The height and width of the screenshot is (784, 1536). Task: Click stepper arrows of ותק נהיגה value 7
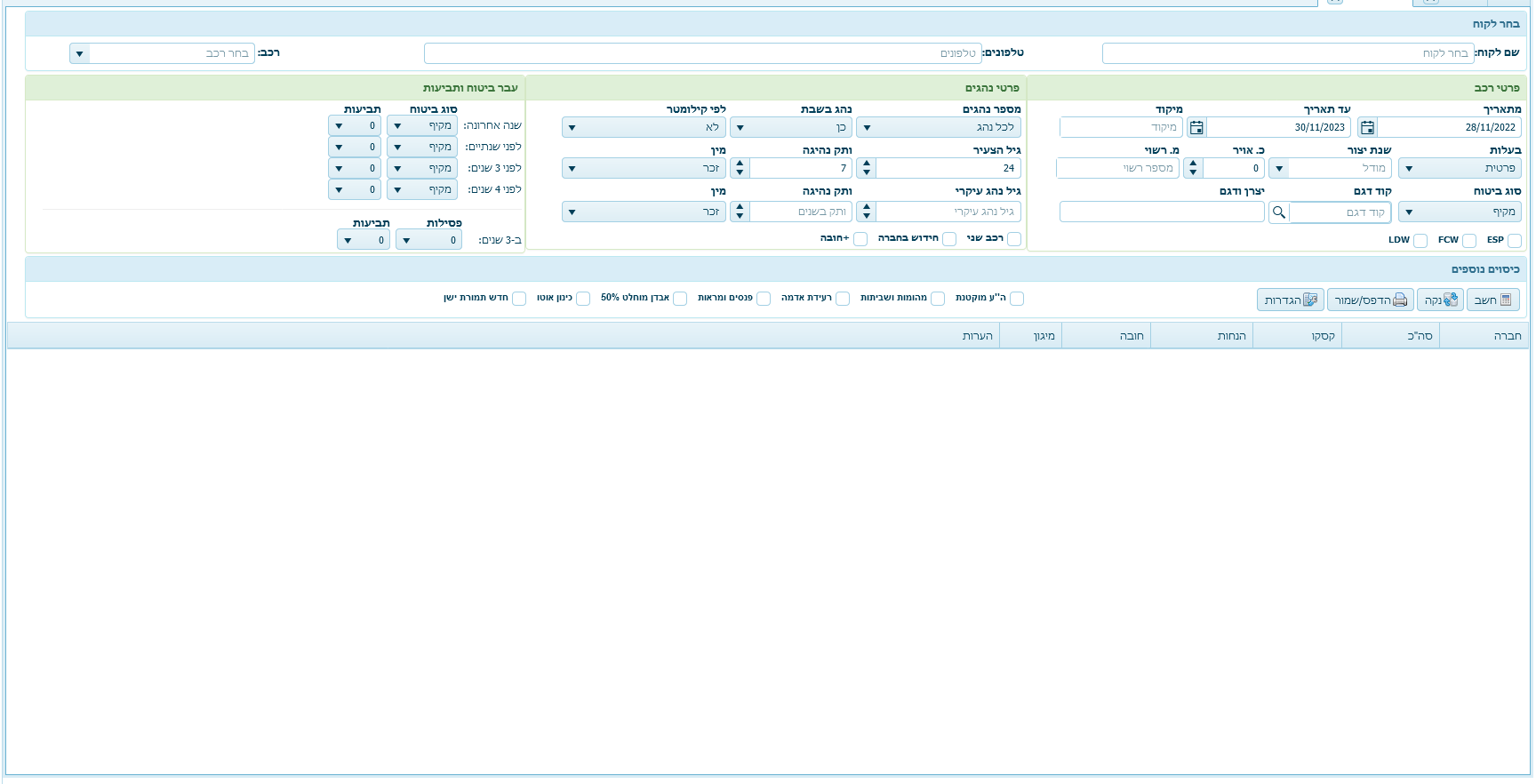point(740,168)
